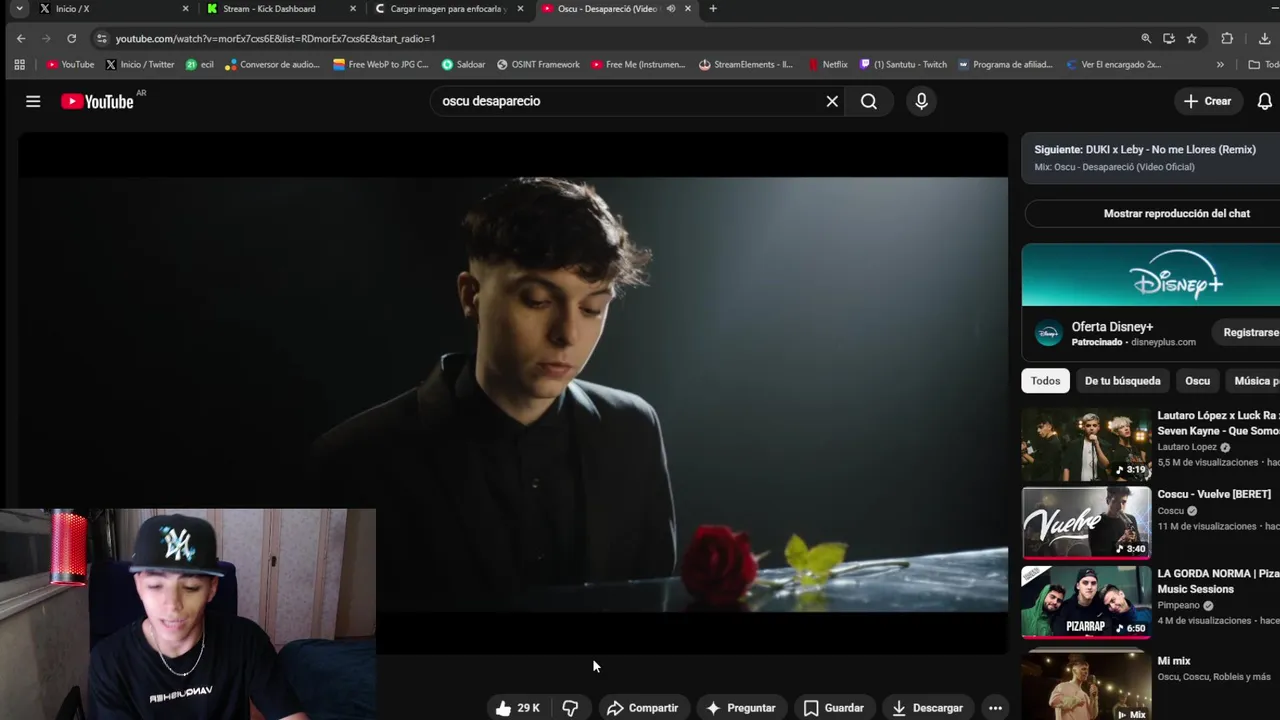Image resolution: width=1280 pixels, height=720 pixels.
Task: Open zoom magnifier in address bar
Action: pos(1146,38)
